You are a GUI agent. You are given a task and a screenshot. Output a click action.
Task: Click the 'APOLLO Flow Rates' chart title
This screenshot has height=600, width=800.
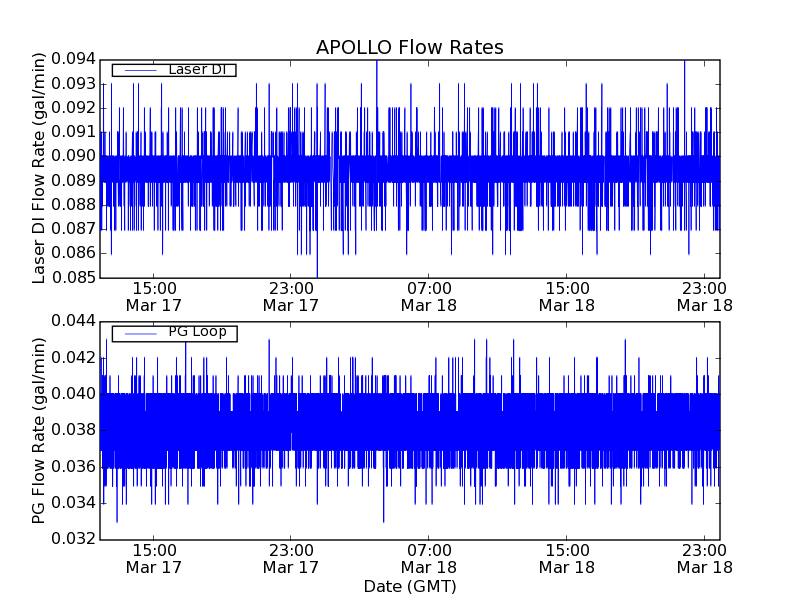click(x=410, y=47)
